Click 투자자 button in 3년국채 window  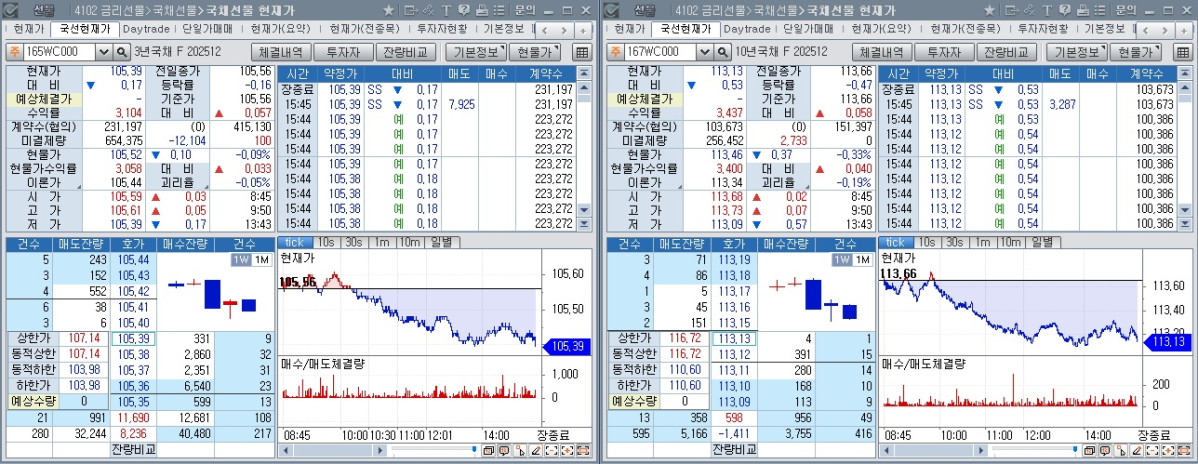[343, 52]
